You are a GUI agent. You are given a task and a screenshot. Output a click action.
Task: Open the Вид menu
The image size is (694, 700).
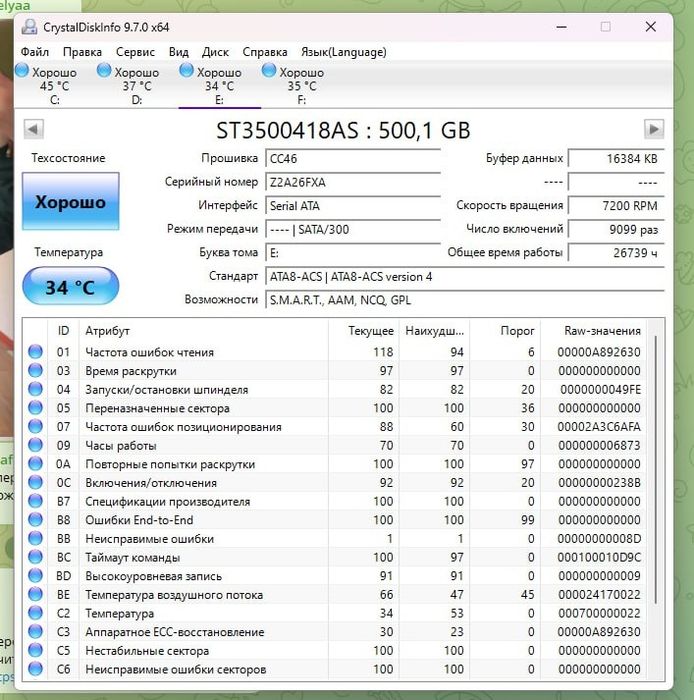pyautogui.click(x=179, y=52)
